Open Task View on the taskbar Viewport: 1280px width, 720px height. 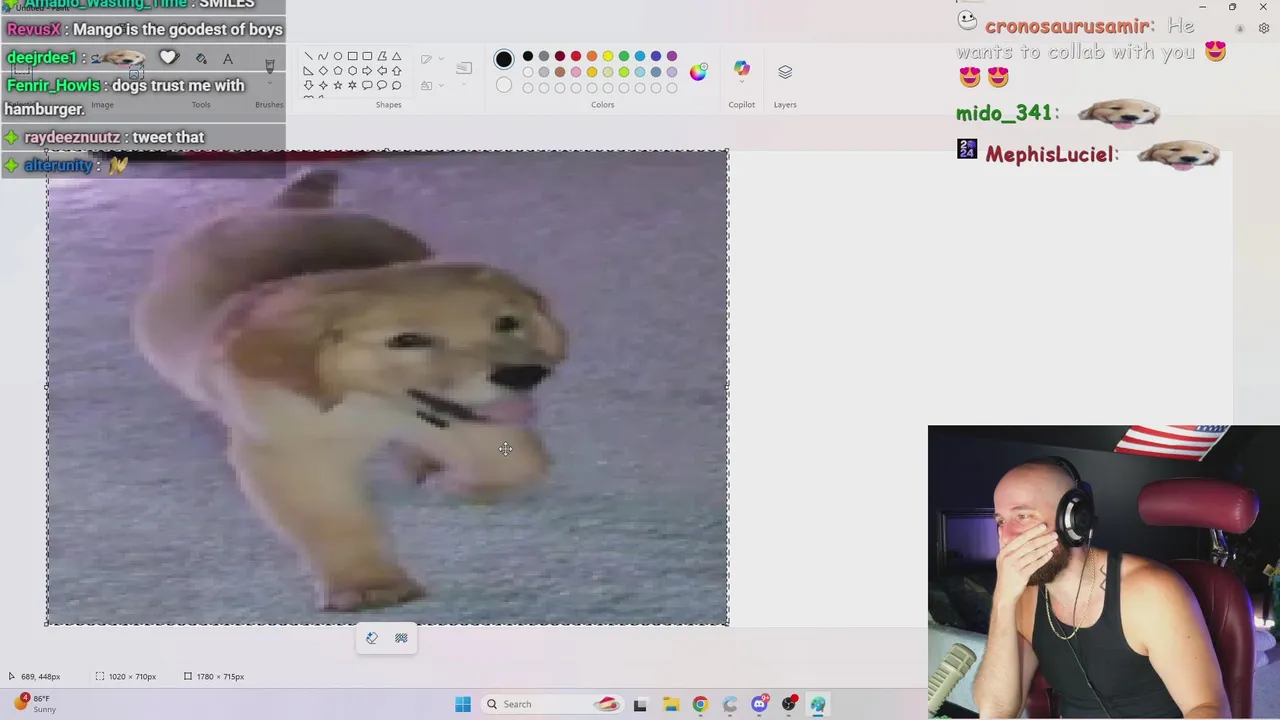pyautogui.click(x=640, y=704)
